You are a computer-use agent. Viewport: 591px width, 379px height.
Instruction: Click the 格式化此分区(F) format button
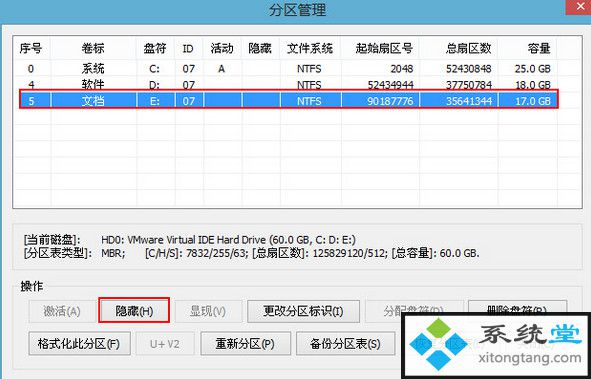80,343
